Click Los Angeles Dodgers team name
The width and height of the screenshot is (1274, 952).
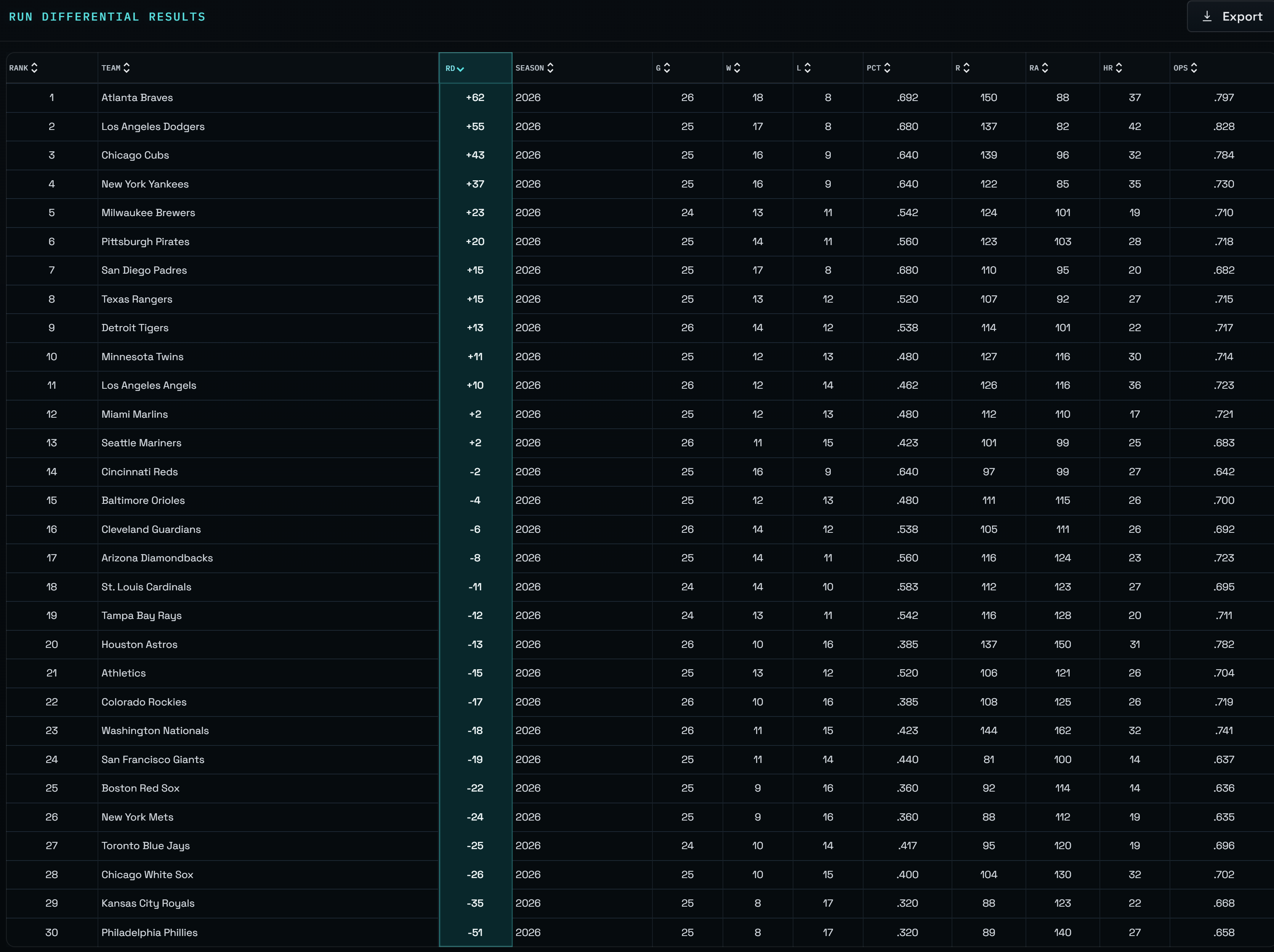click(152, 126)
